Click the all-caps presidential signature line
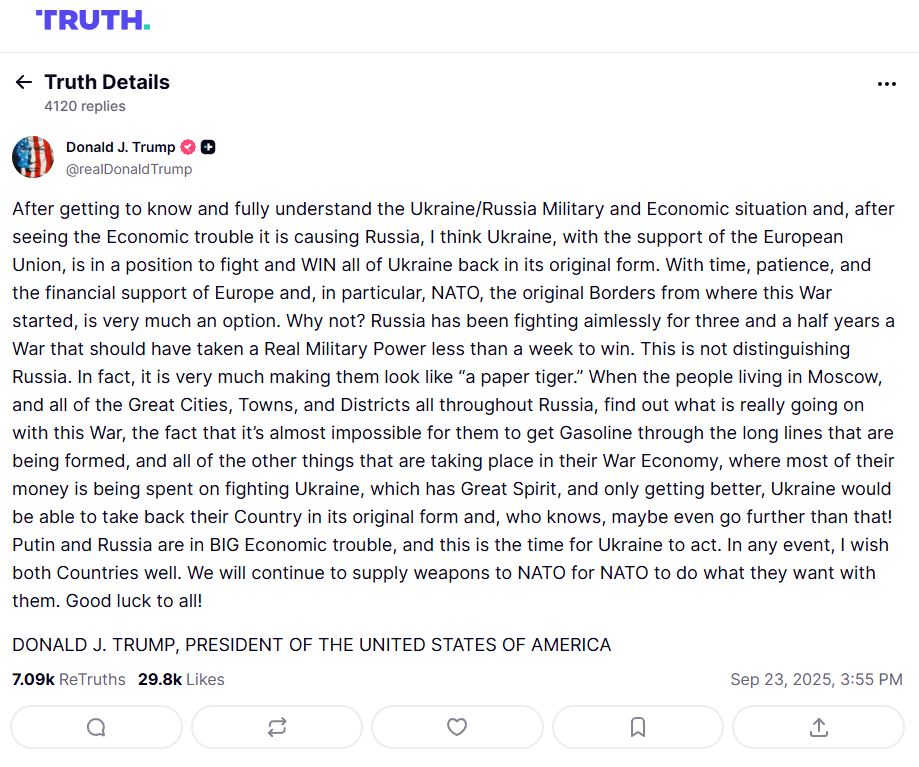The image size is (919, 767). [x=311, y=644]
